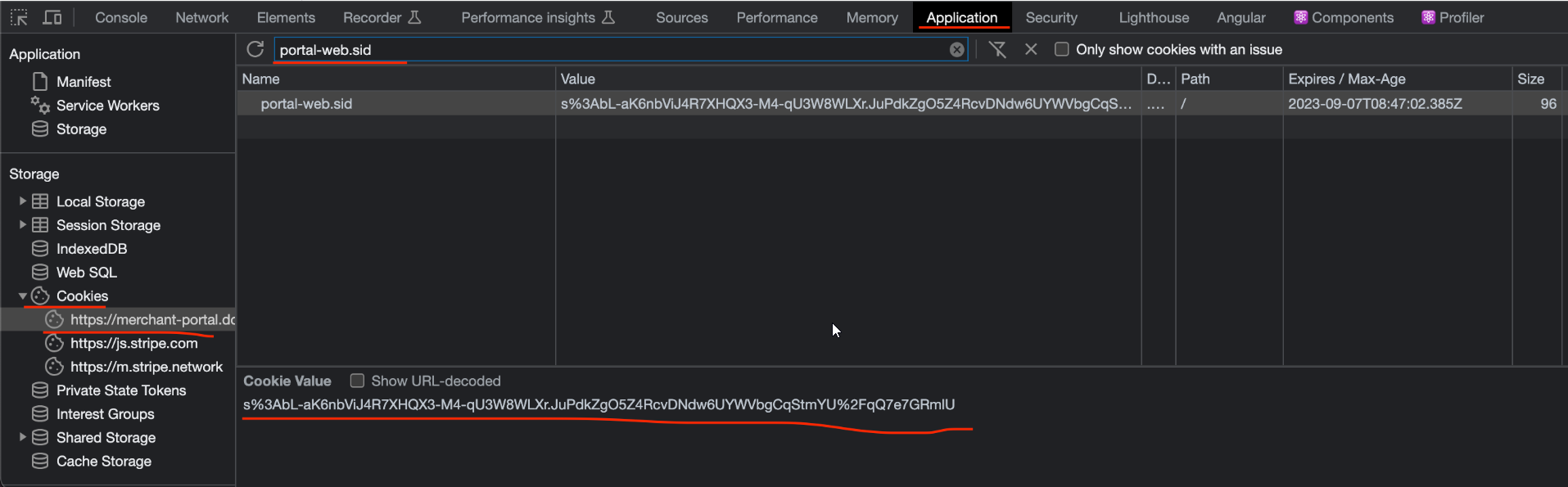Select the portal-web.sid cookie row
Viewport: 1568px width, 487px height.
[306, 104]
